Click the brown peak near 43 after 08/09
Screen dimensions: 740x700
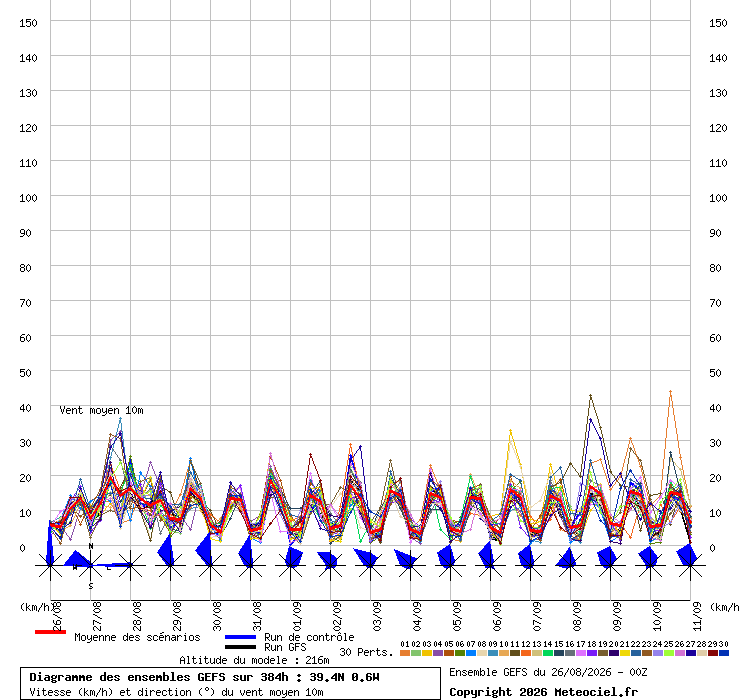pyautogui.click(x=590, y=396)
